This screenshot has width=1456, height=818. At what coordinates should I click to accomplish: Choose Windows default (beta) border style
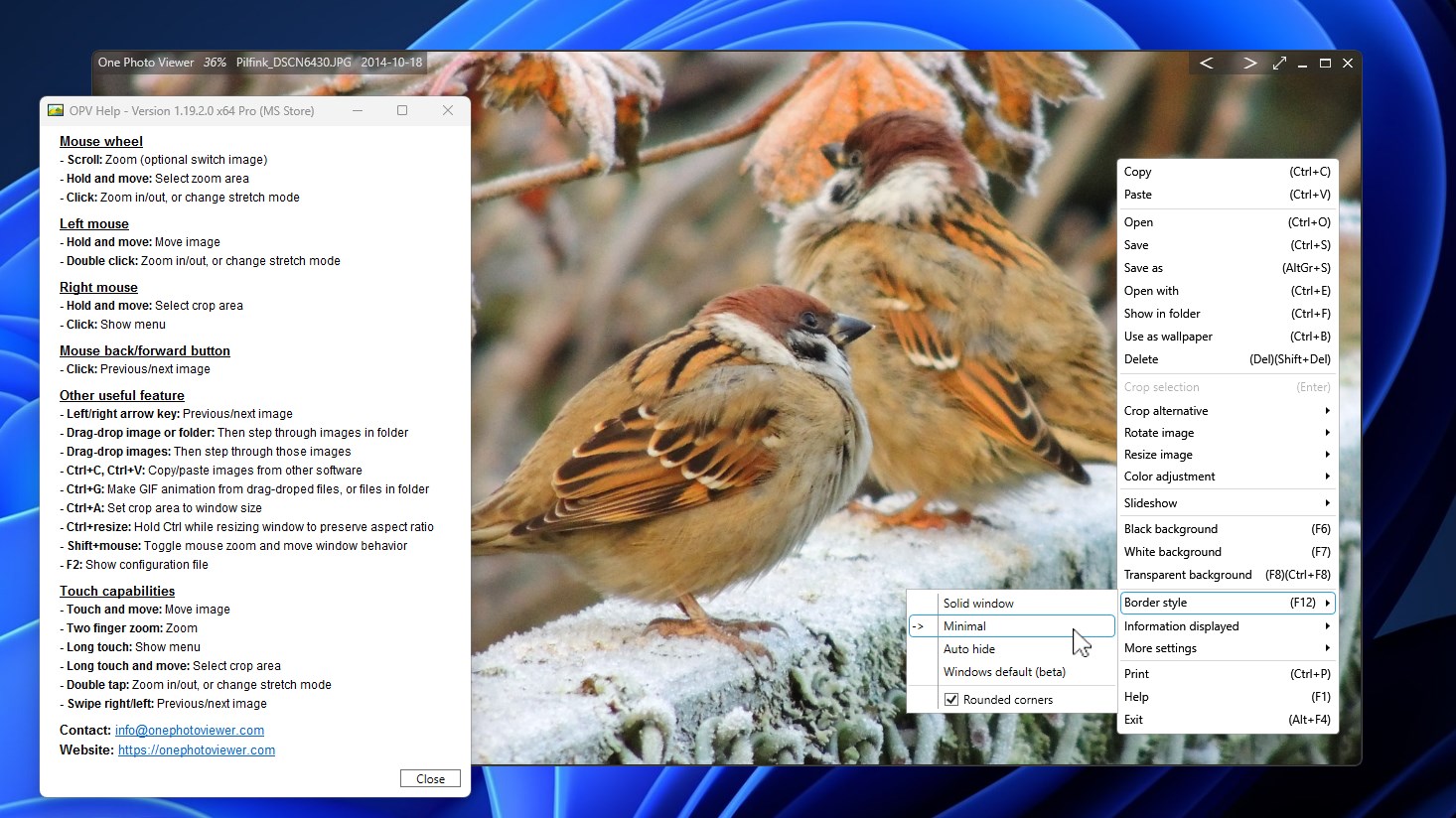1004,671
